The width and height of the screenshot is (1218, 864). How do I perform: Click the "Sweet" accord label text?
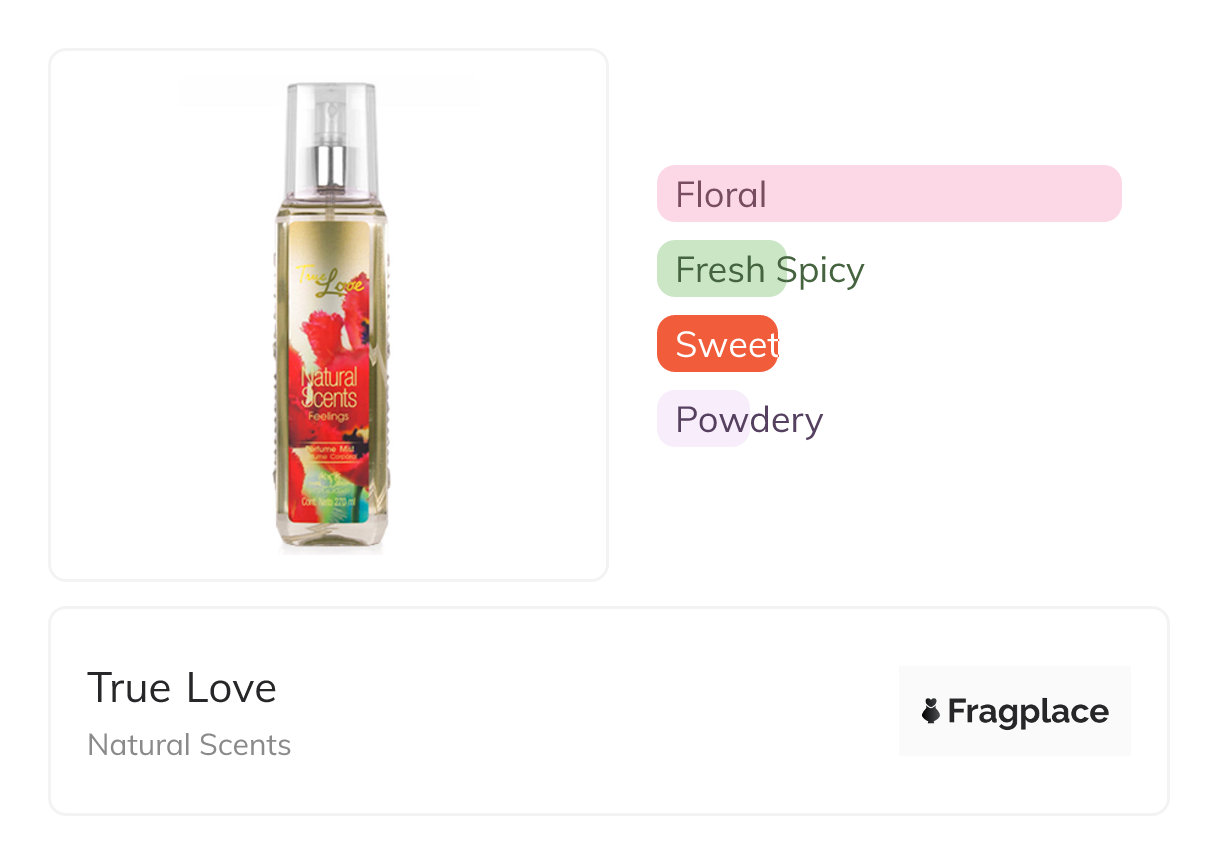point(727,344)
